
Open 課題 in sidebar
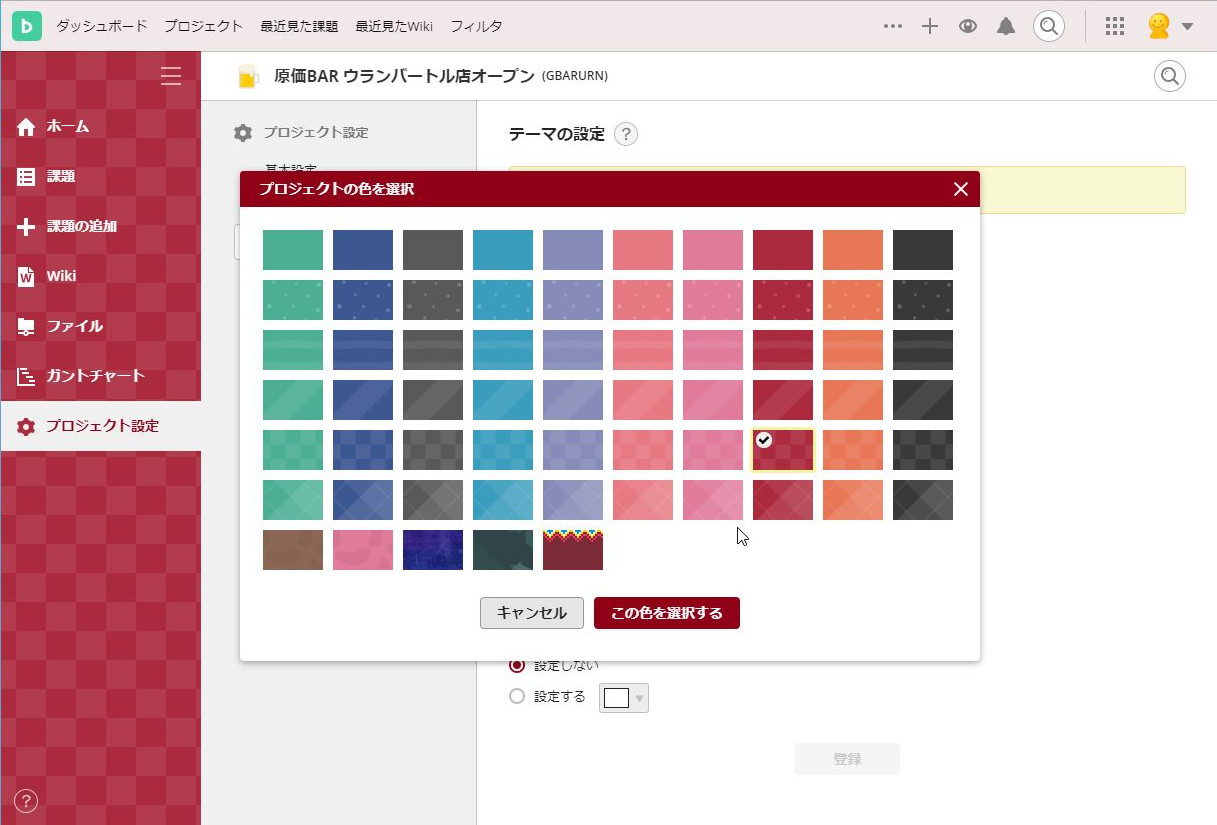[100, 176]
